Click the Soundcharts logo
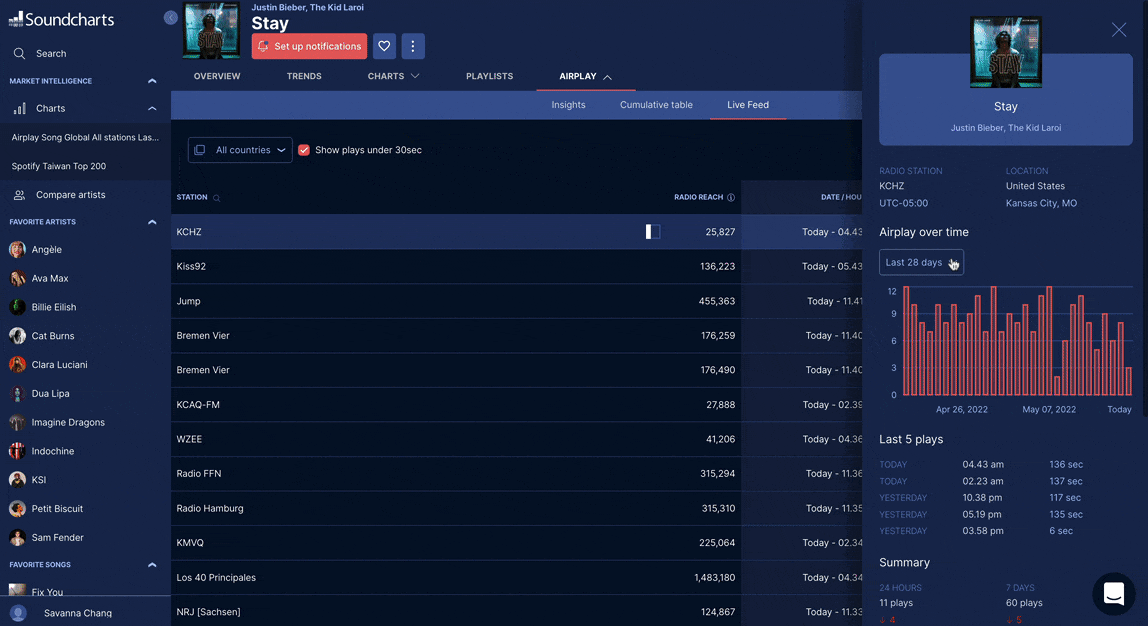Image resolution: width=1148 pixels, height=626 pixels. point(61,19)
